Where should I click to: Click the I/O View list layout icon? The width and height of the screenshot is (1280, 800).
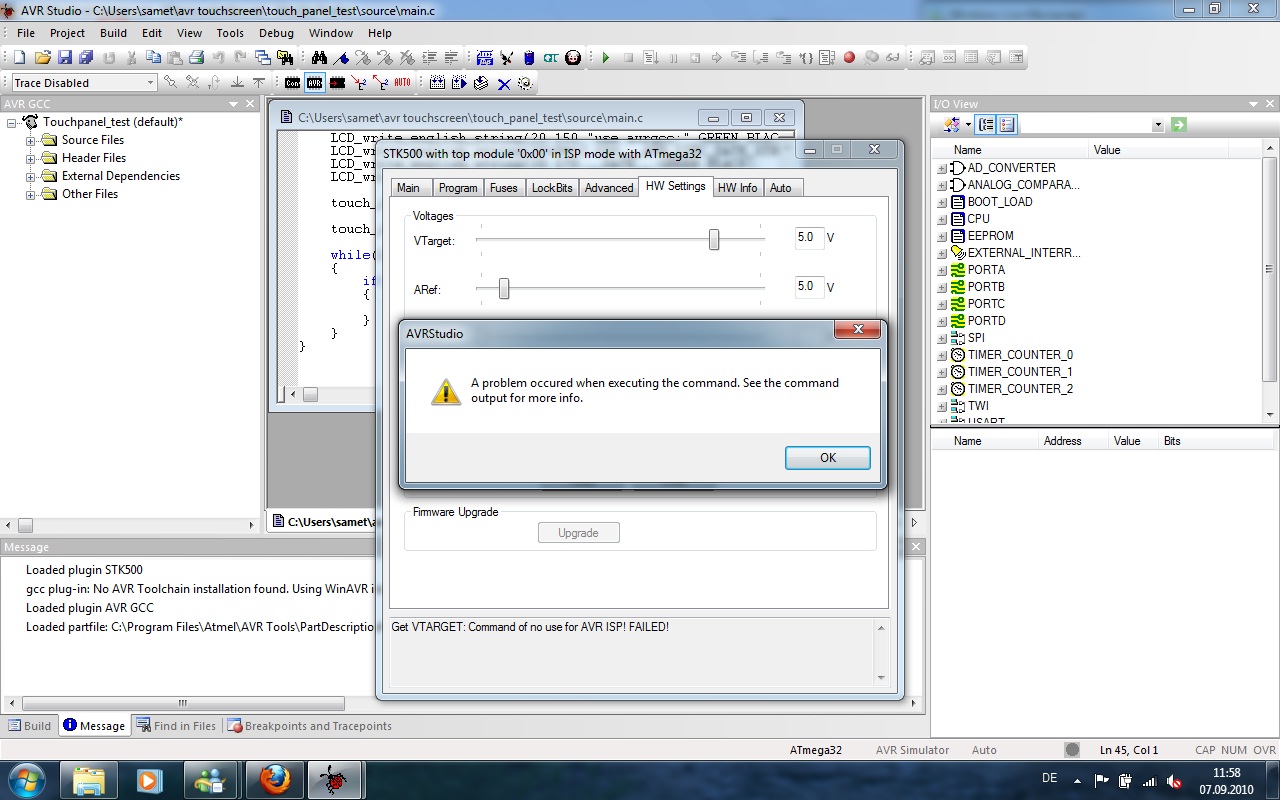click(x=1007, y=124)
